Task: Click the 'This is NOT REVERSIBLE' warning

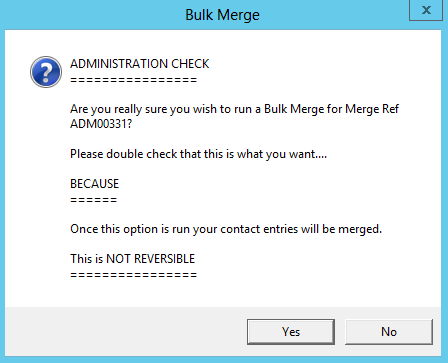Action: (x=132, y=259)
